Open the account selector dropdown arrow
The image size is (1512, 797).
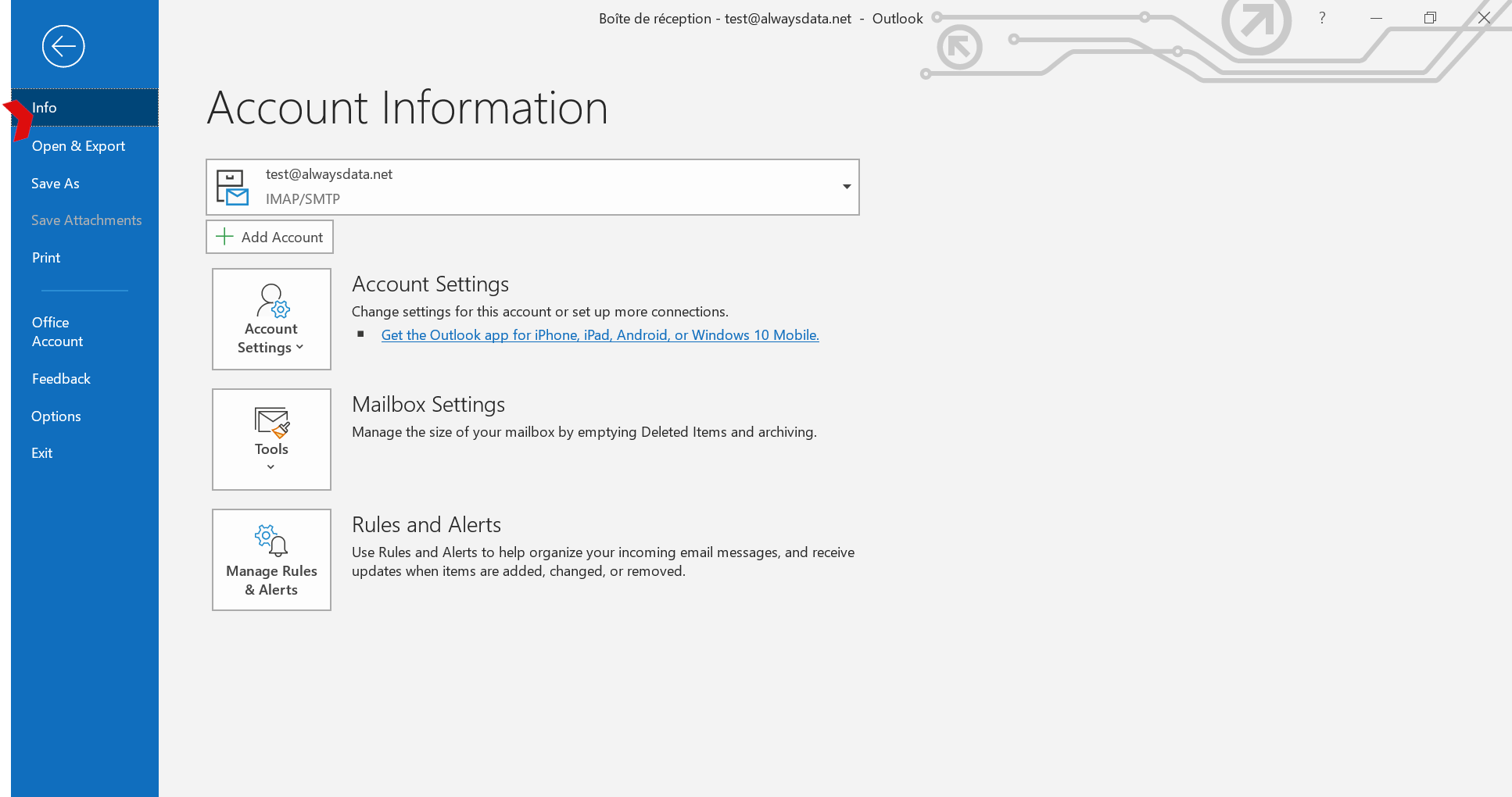point(847,187)
